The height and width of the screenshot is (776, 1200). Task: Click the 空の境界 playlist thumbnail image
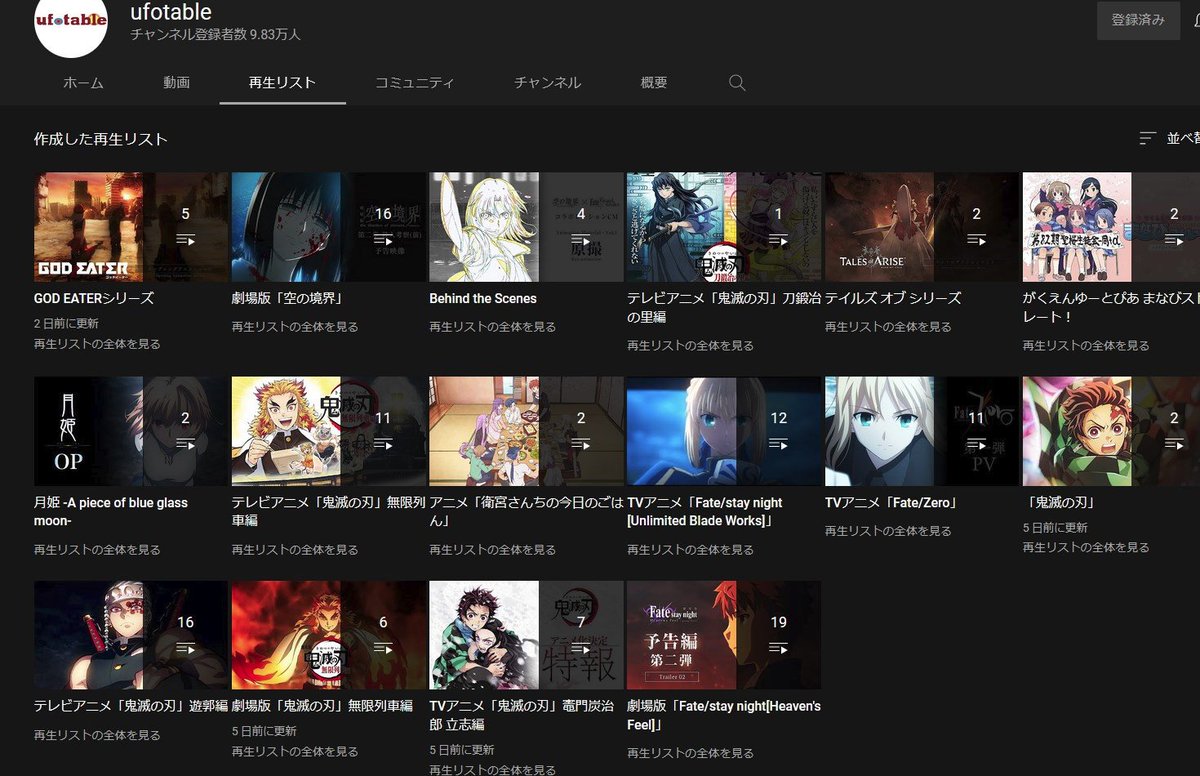(x=329, y=227)
